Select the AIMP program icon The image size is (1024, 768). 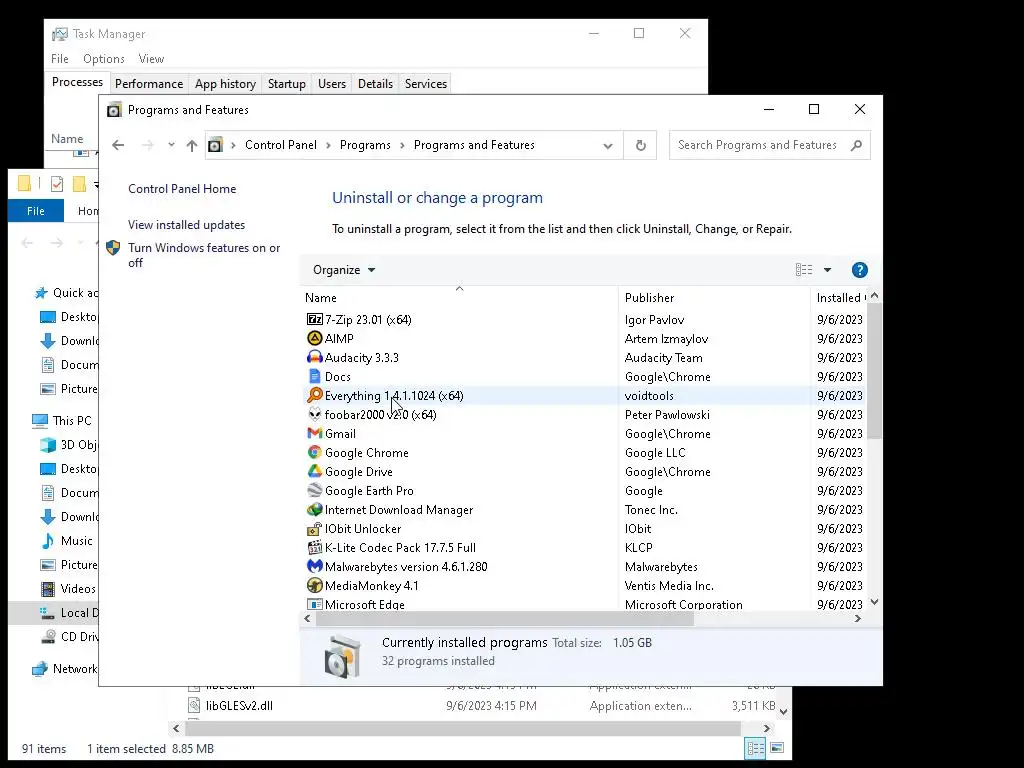click(x=315, y=338)
